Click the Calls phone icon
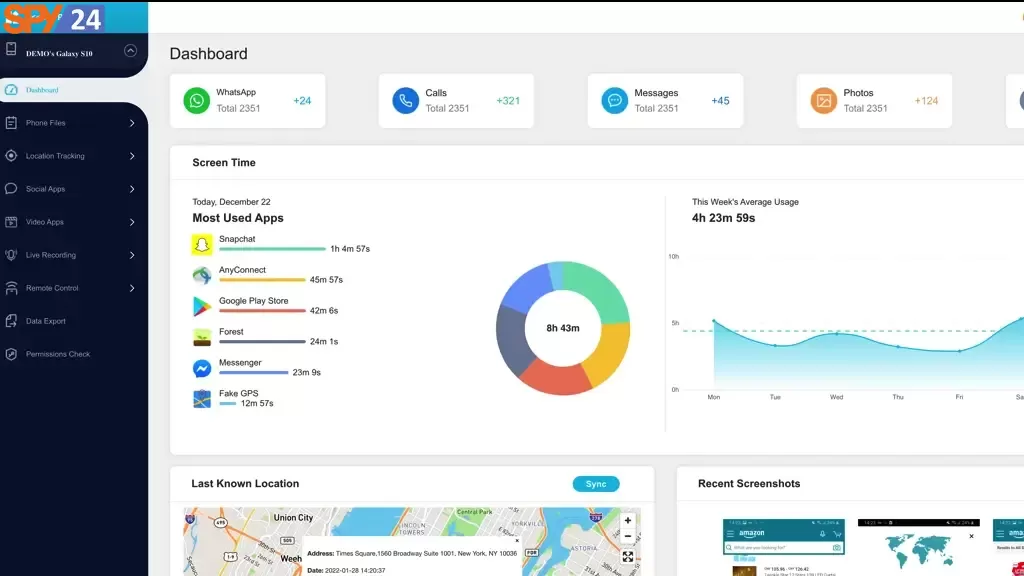 click(x=406, y=101)
